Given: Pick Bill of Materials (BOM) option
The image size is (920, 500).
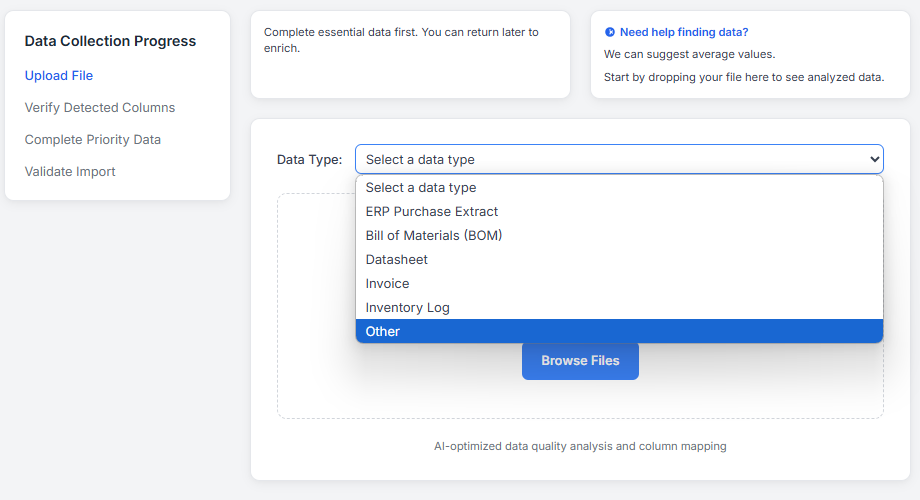Looking at the screenshot, I should 433,236.
